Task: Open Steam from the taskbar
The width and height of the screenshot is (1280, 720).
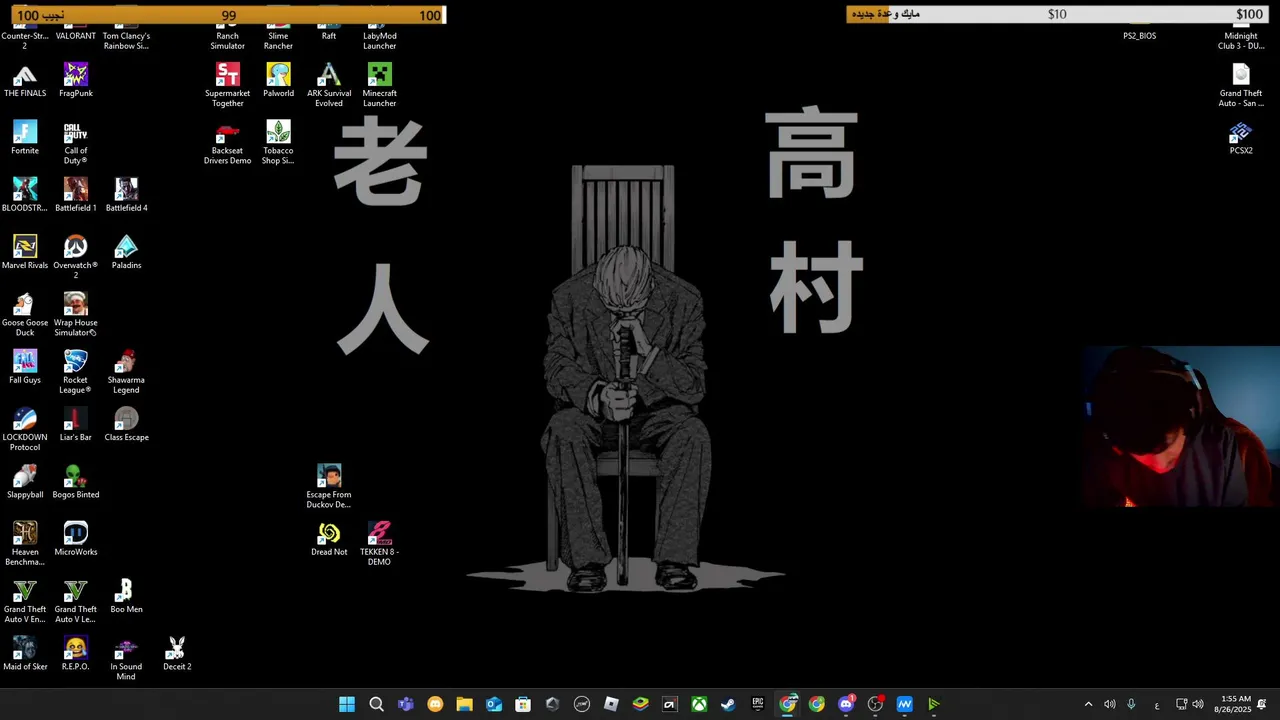Action: tap(728, 704)
